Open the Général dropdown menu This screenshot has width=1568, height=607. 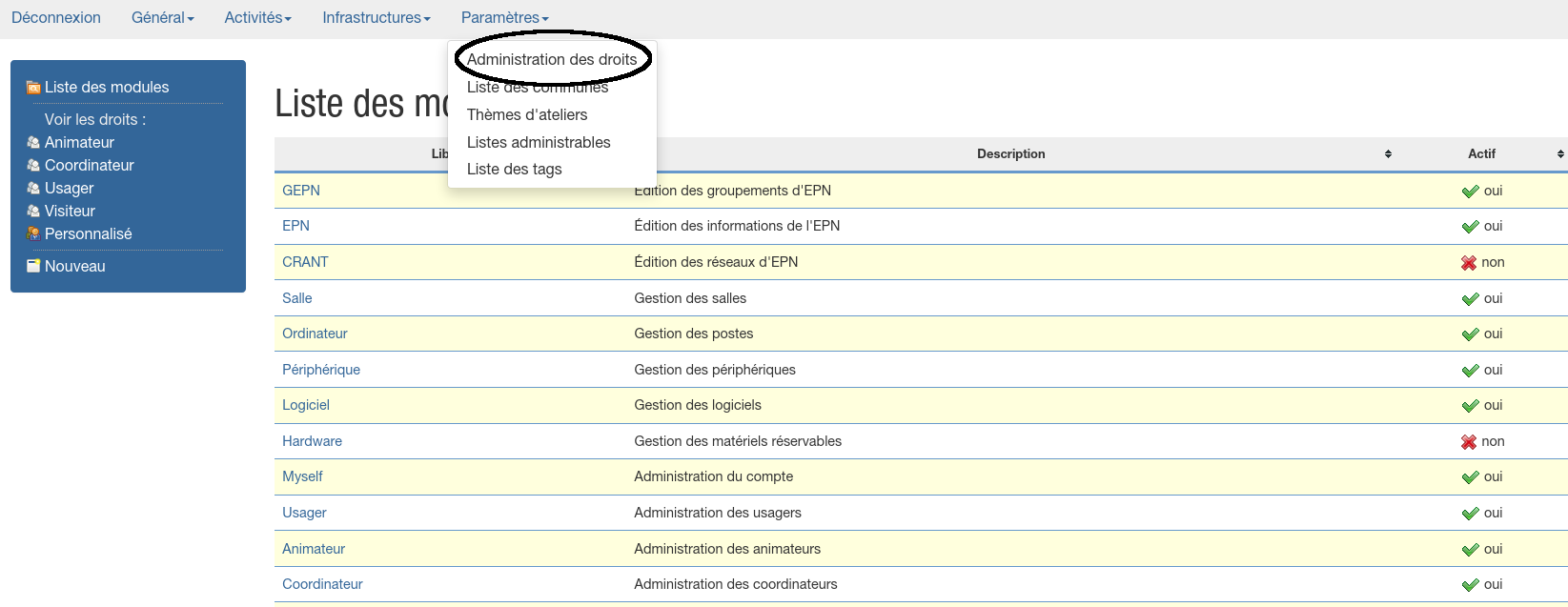pyautogui.click(x=162, y=18)
